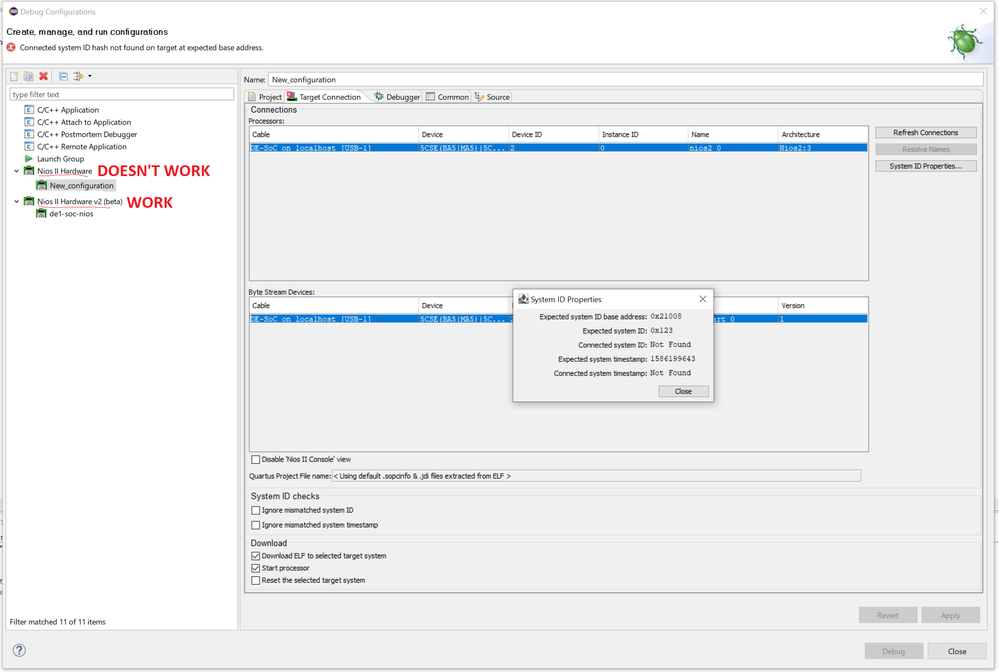Toggle Disable 'Nios II Console' view checkbox
The image size is (999, 672).
coord(255,459)
